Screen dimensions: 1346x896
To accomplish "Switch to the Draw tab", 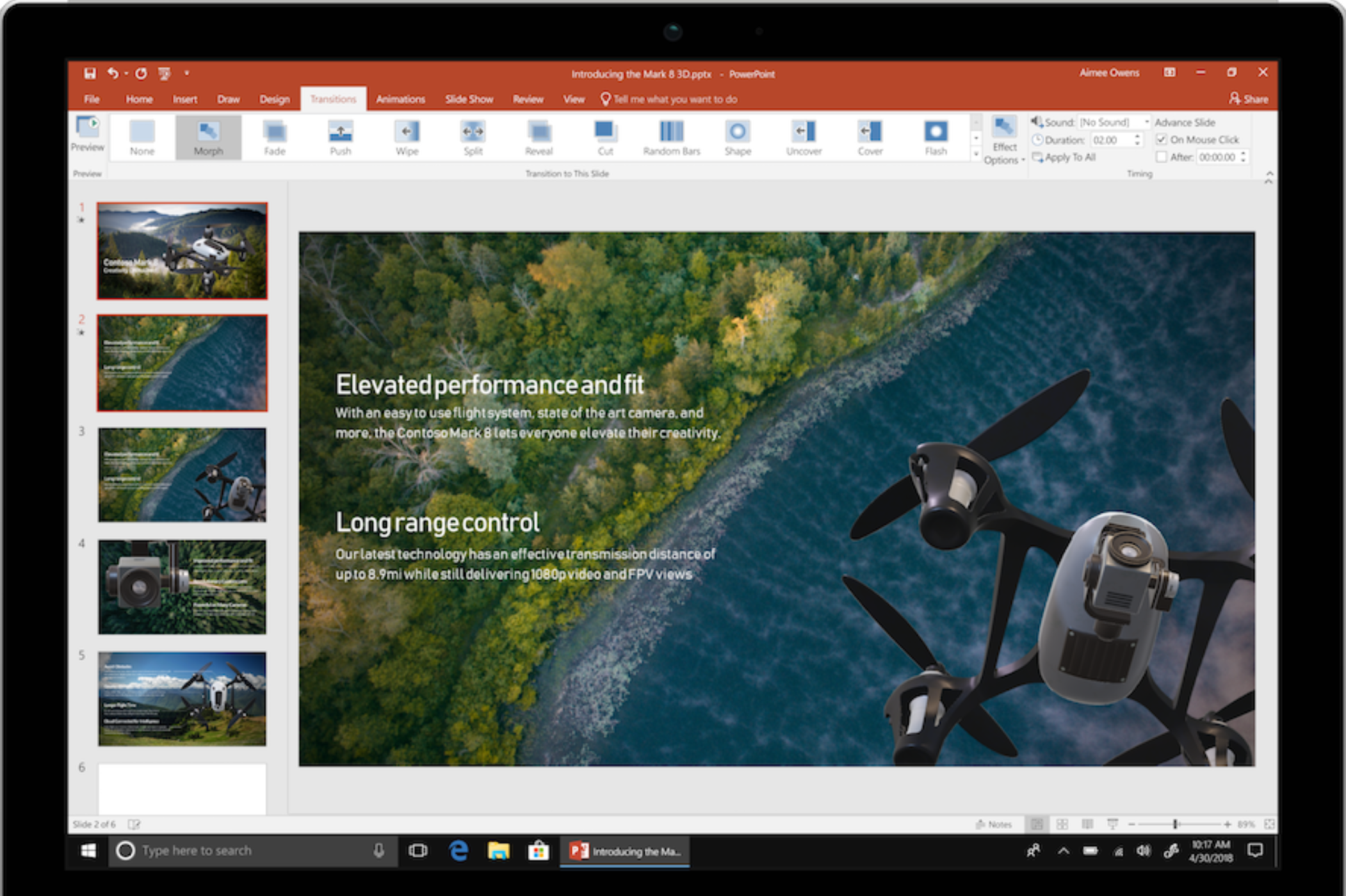I will (229, 99).
